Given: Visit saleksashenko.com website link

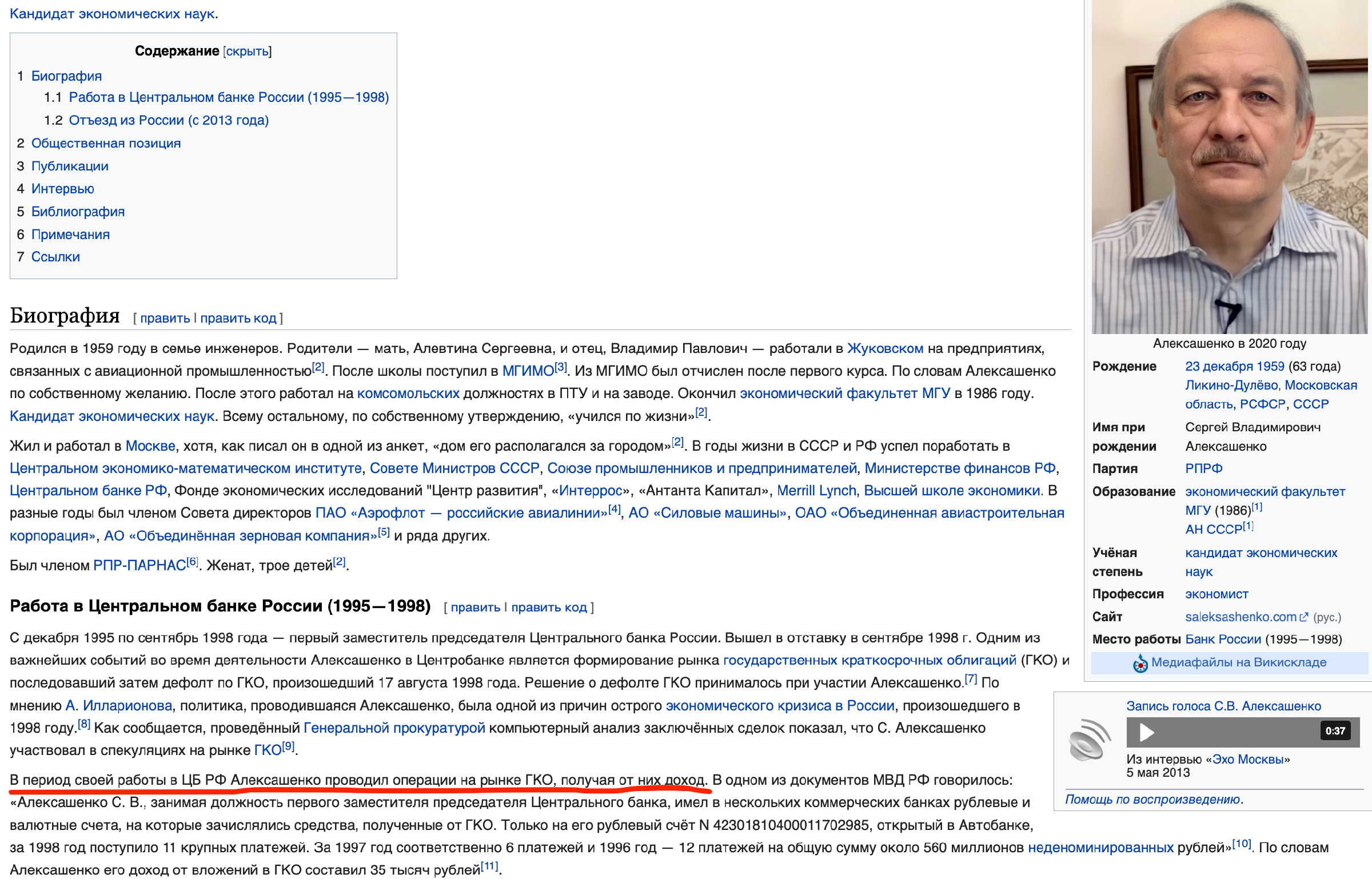Looking at the screenshot, I should 1241,617.
